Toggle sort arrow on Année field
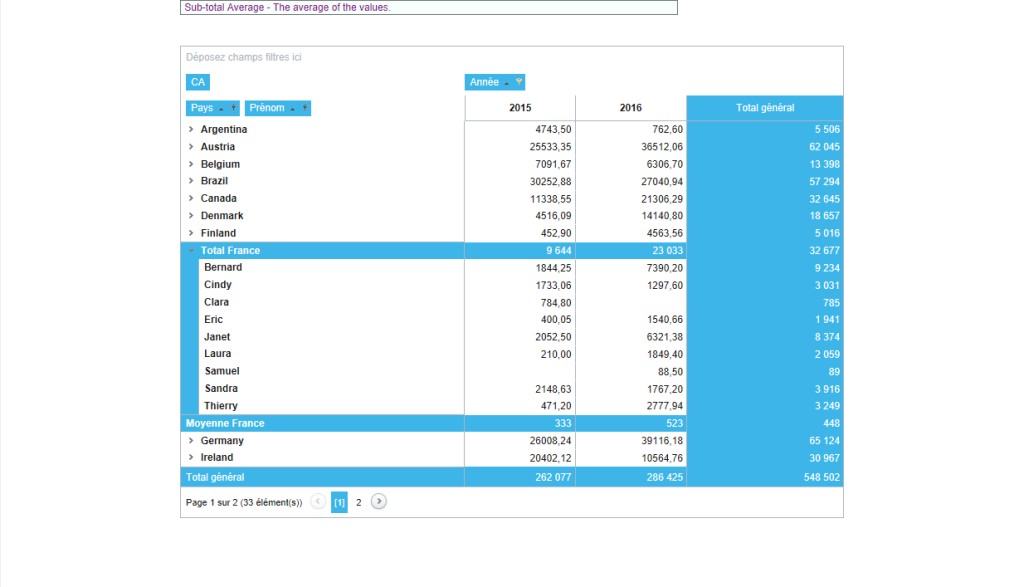This screenshot has height=587, width=1024. (x=507, y=83)
